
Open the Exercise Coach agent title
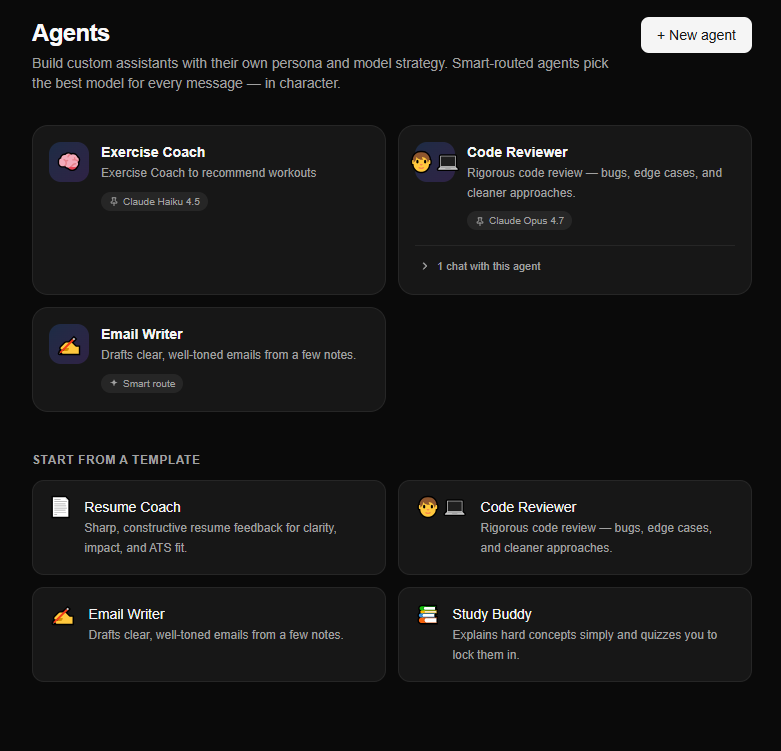coord(153,152)
